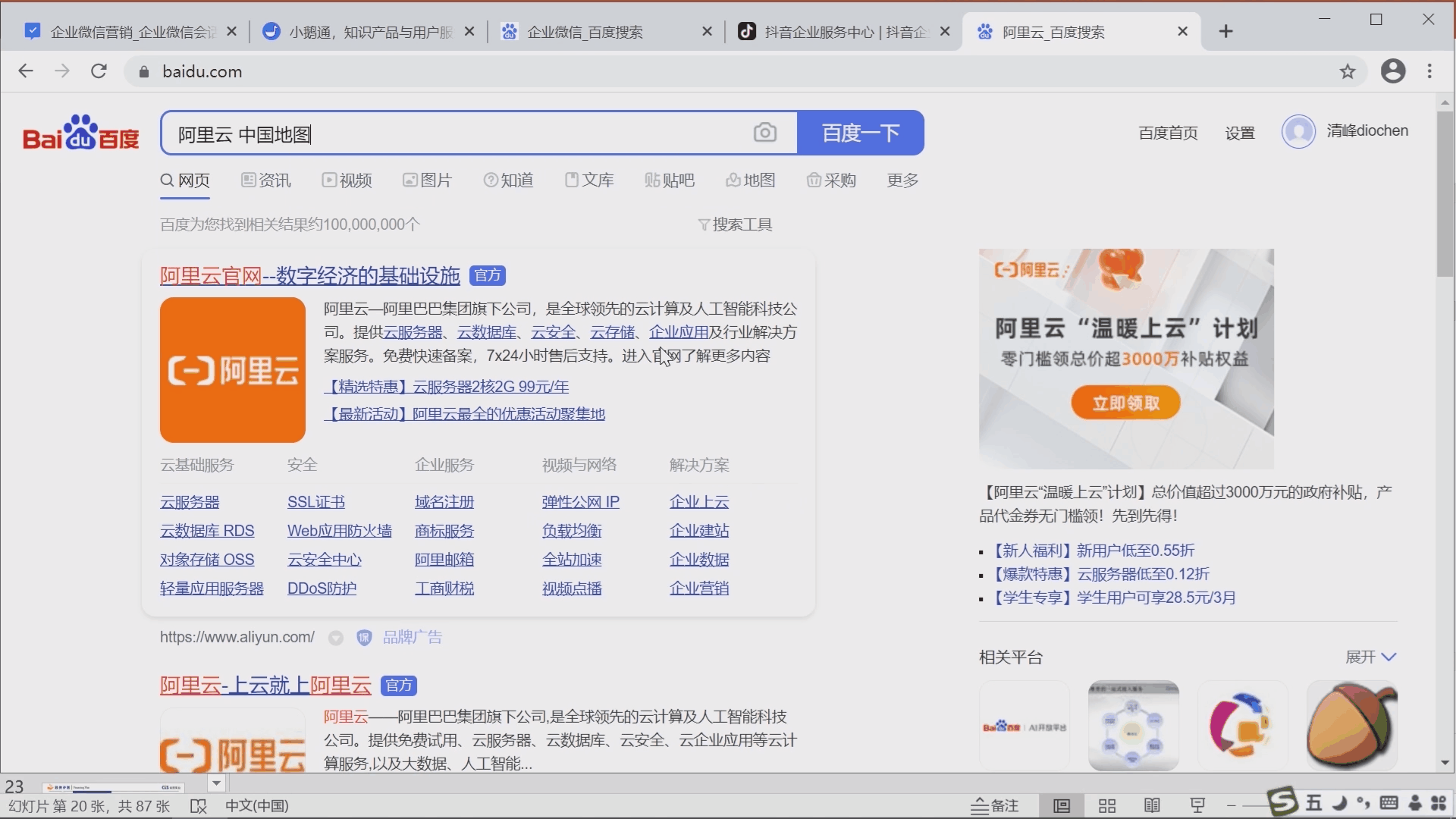Open the 弹性公网 IP link
This screenshot has height=819, width=1456.
coord(581,502)
